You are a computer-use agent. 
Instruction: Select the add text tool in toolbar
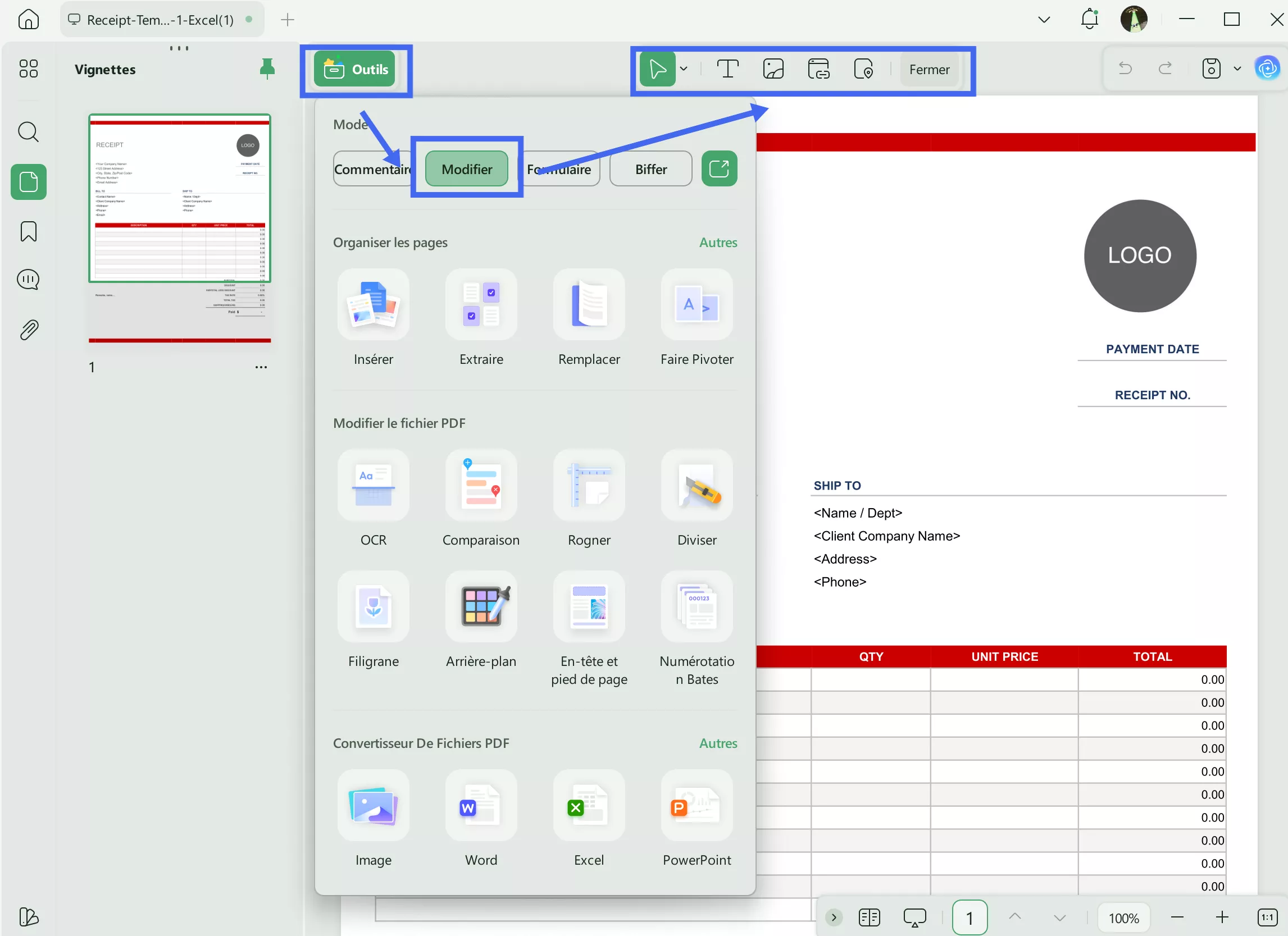727,69
